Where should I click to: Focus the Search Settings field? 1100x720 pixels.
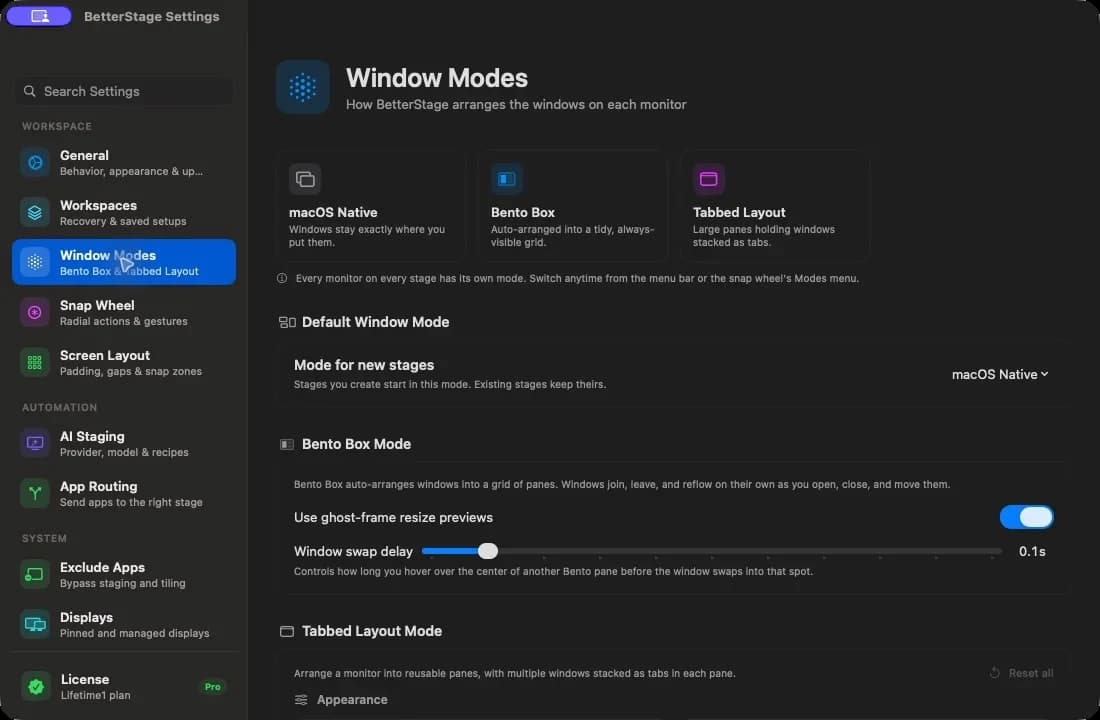123,91
